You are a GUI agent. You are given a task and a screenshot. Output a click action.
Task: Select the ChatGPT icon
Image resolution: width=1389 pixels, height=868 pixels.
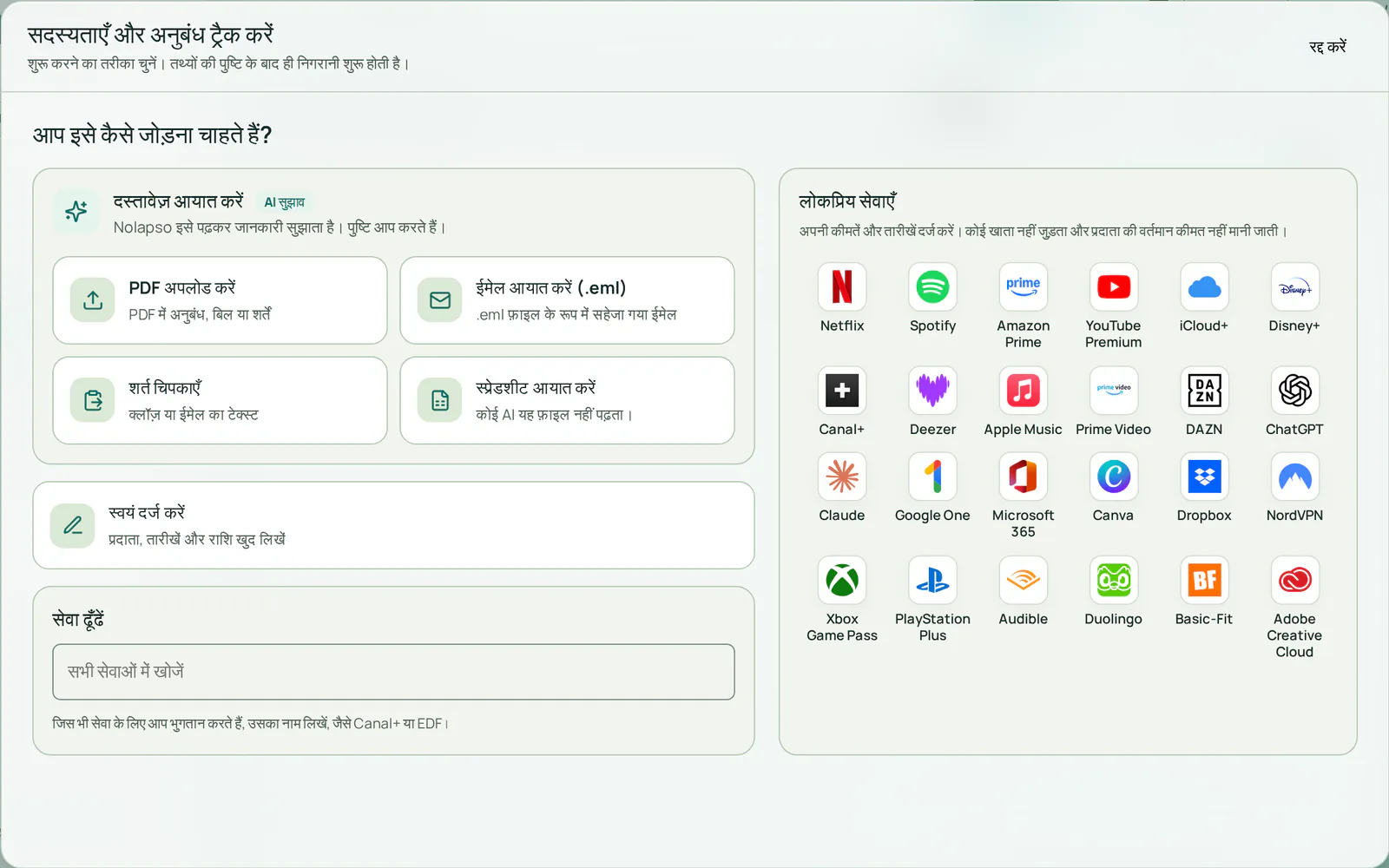tap(1294, 390)
